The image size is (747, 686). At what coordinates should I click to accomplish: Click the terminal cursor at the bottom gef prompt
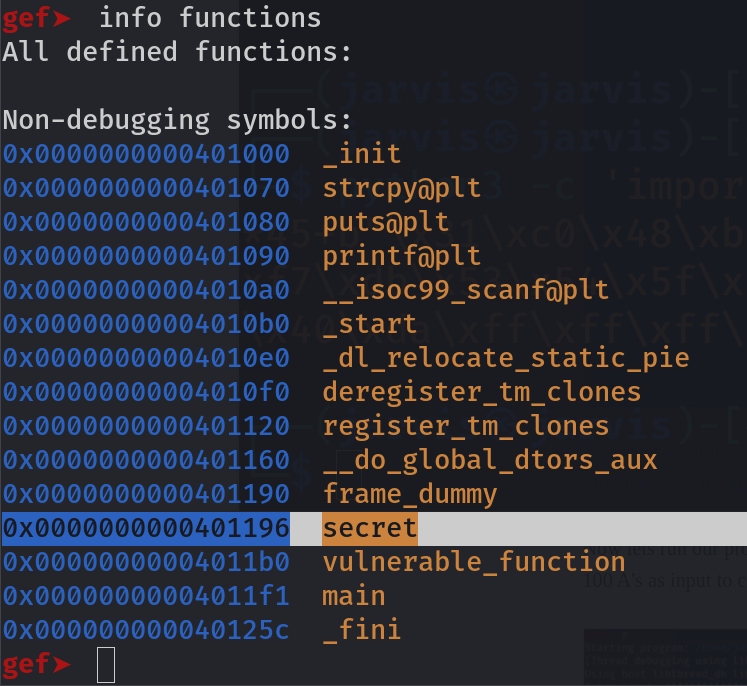[x=105, y=665]
